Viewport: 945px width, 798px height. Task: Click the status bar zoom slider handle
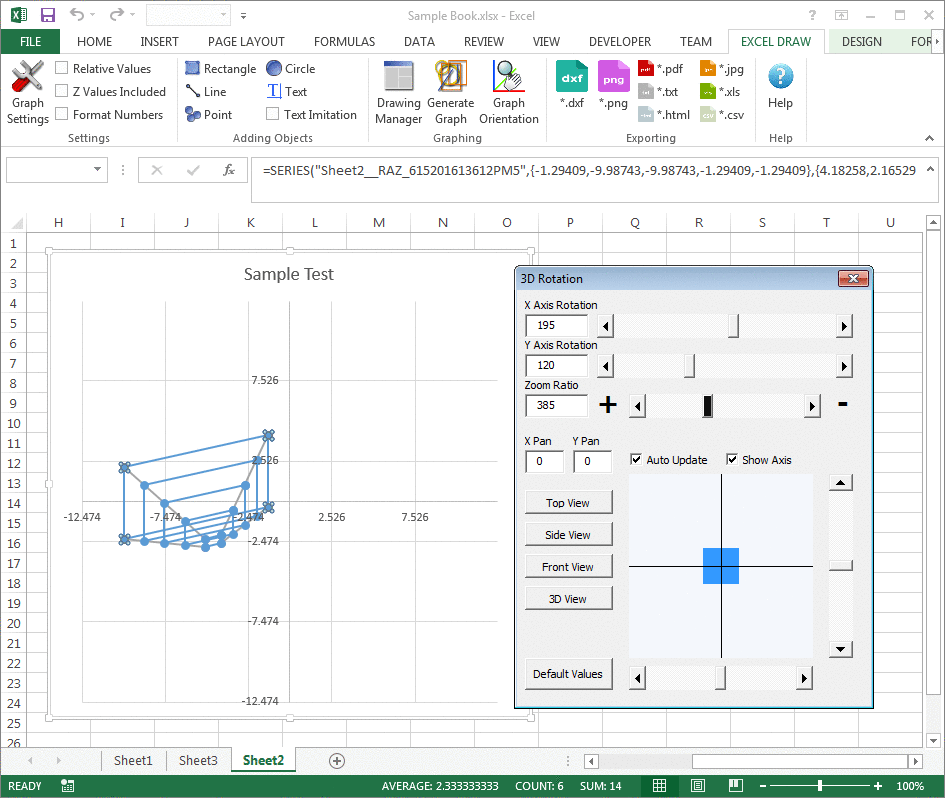(820, 785)
